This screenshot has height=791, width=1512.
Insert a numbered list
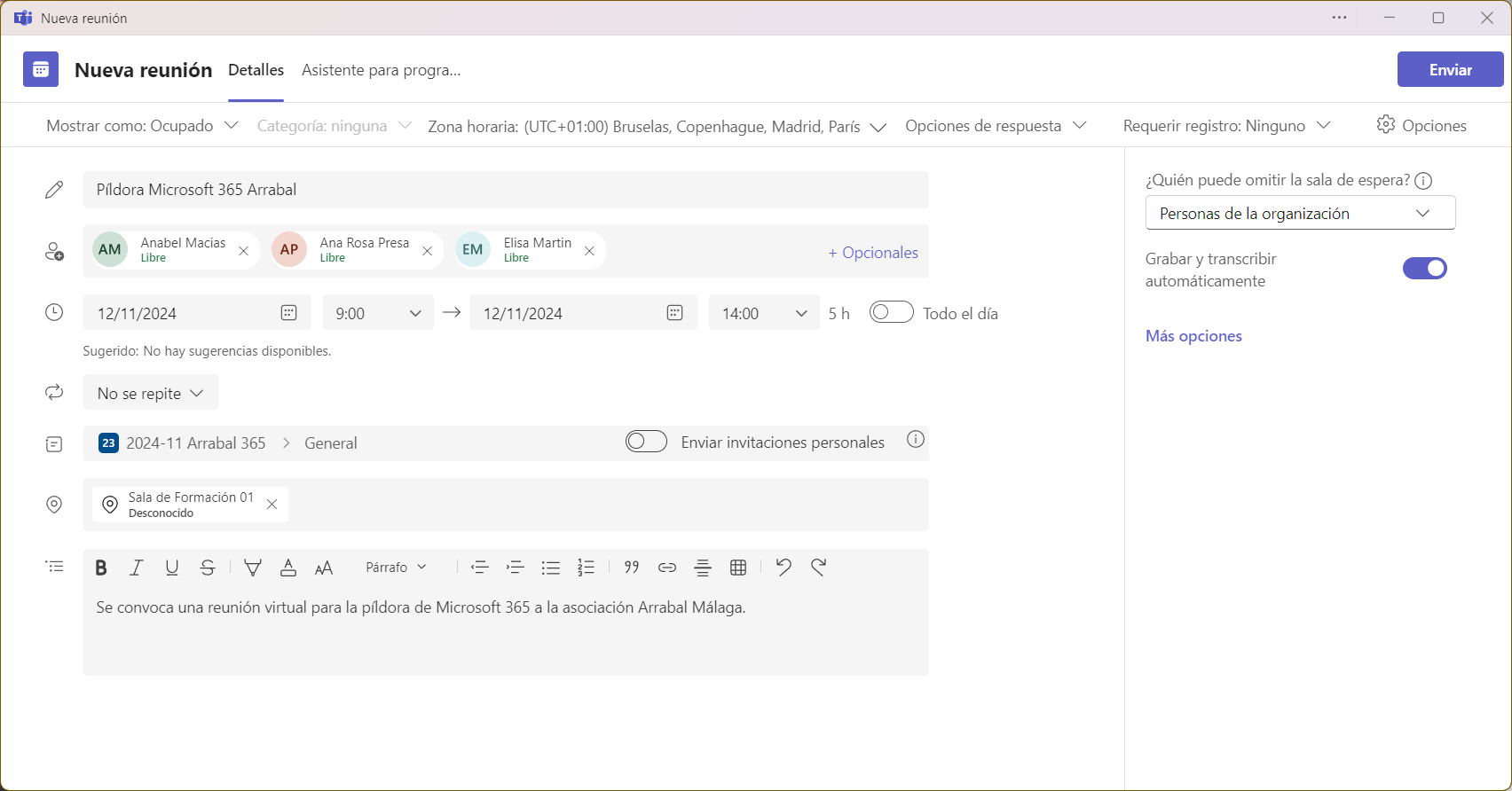(x=587, y=568)
